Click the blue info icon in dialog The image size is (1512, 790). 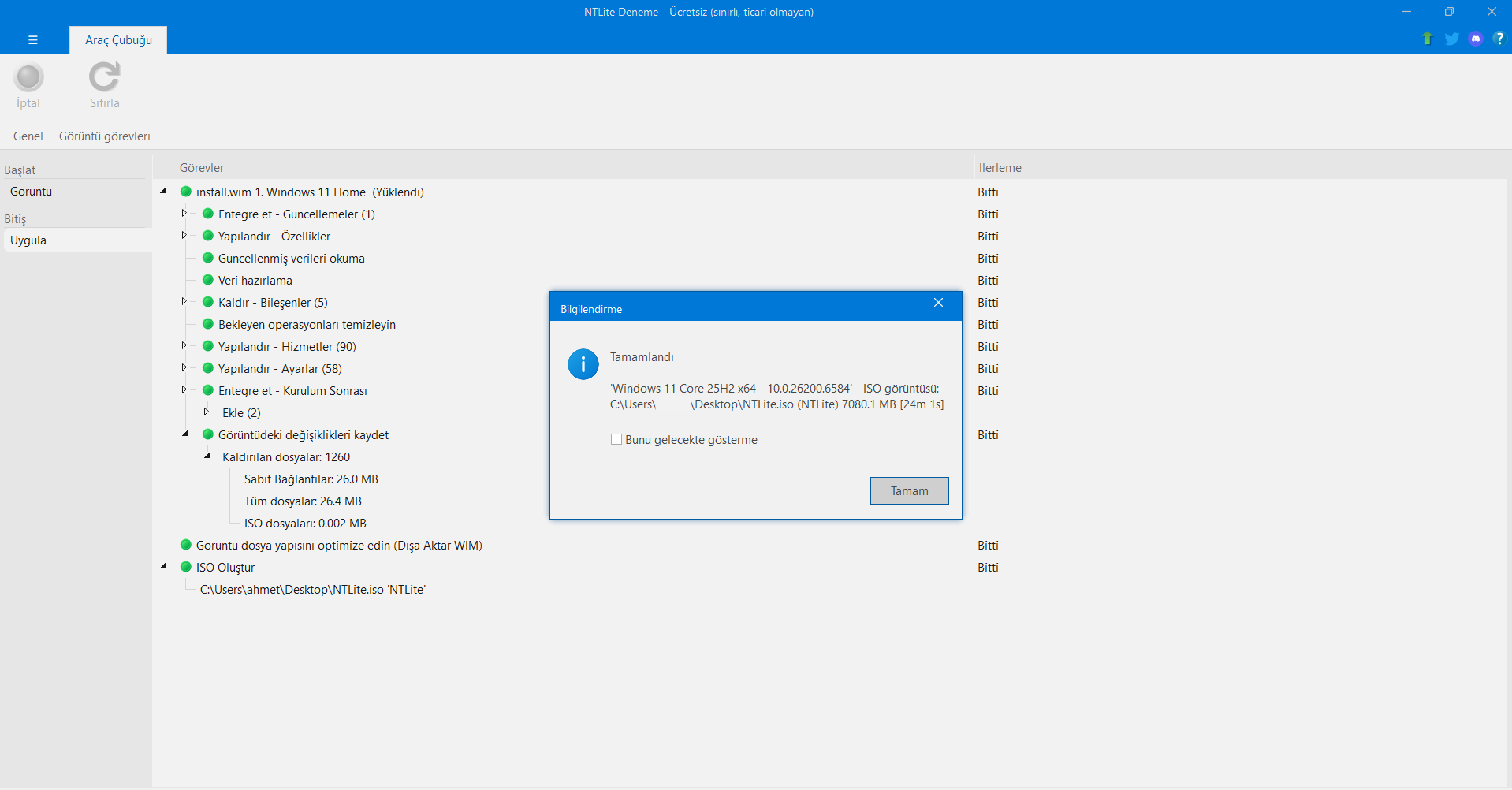coord(583,364)
